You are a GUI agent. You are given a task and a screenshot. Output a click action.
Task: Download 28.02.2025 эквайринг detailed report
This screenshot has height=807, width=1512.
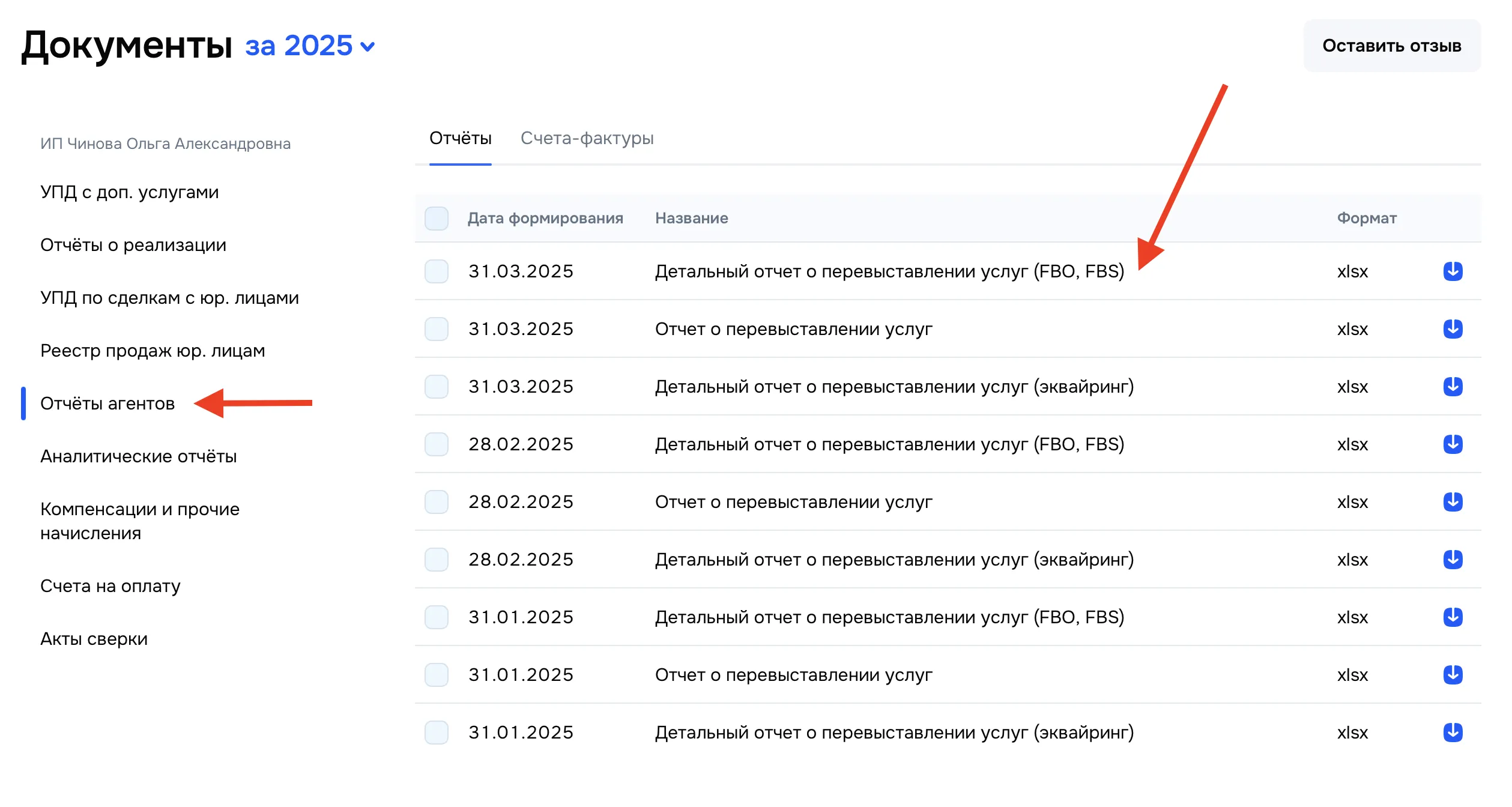(x=1453, y=560)
